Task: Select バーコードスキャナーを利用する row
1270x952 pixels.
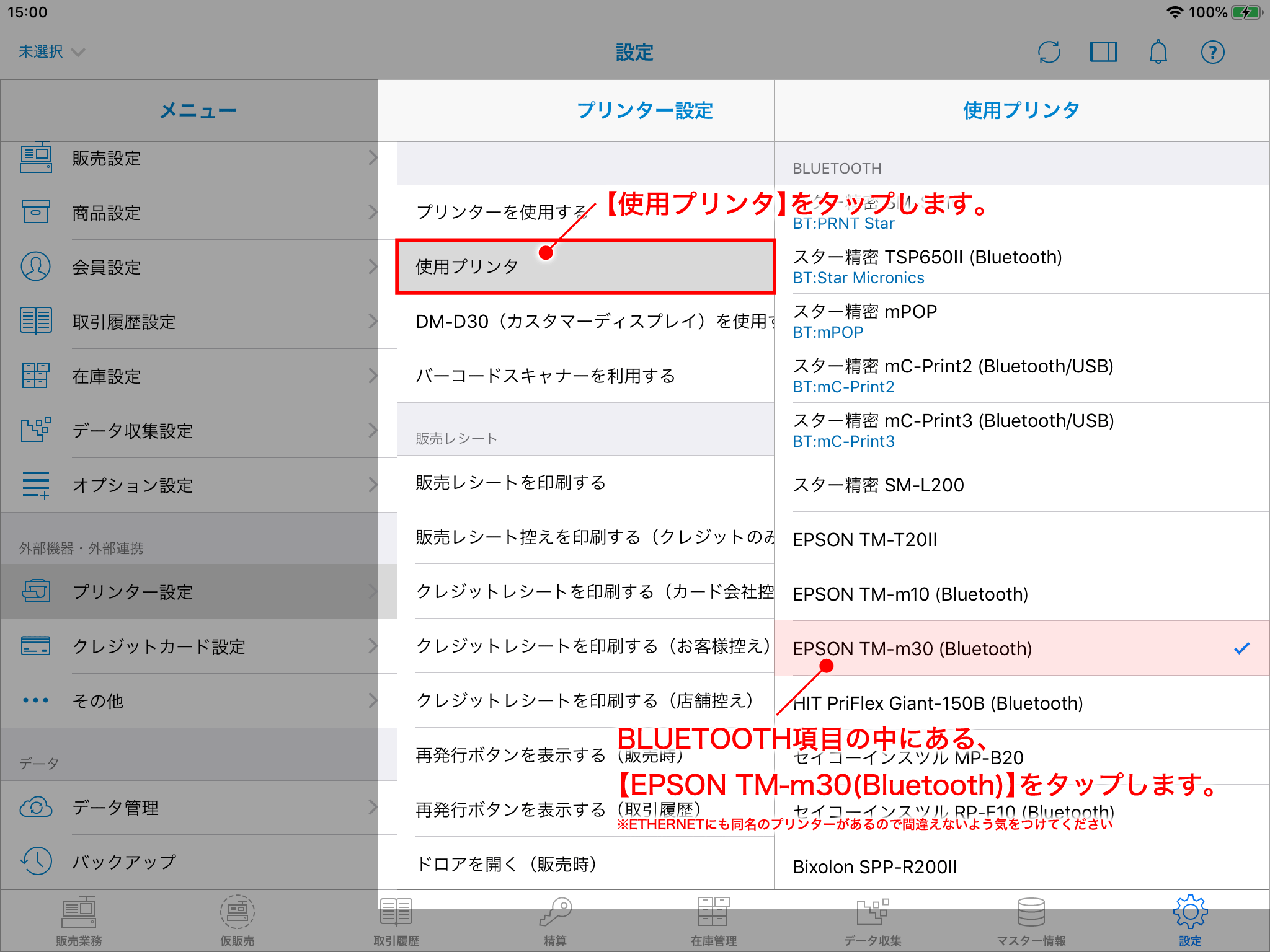Action: pos(585,376)
